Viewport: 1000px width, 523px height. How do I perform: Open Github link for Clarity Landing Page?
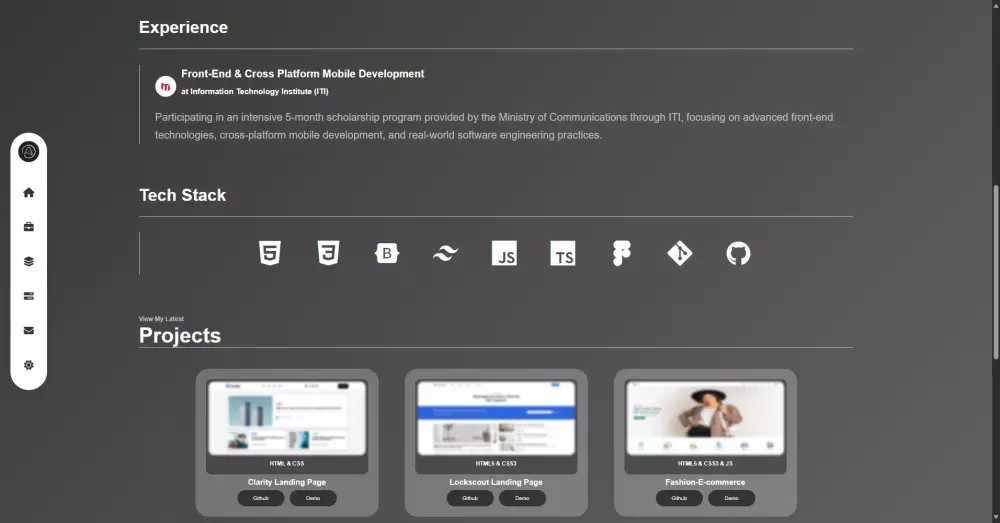[x=261, y=498]
